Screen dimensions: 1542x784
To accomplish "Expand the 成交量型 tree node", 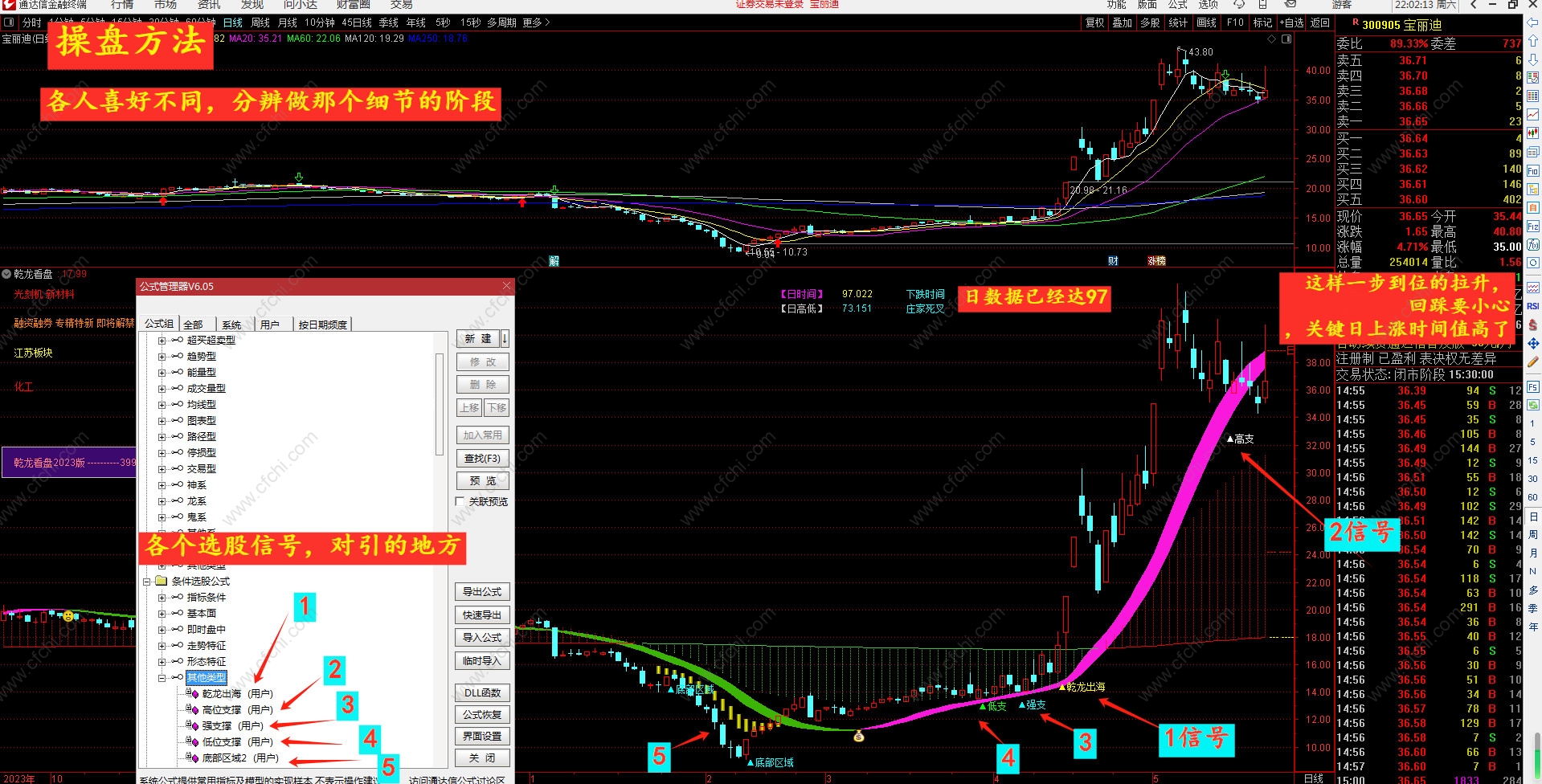I will (162, 389).
